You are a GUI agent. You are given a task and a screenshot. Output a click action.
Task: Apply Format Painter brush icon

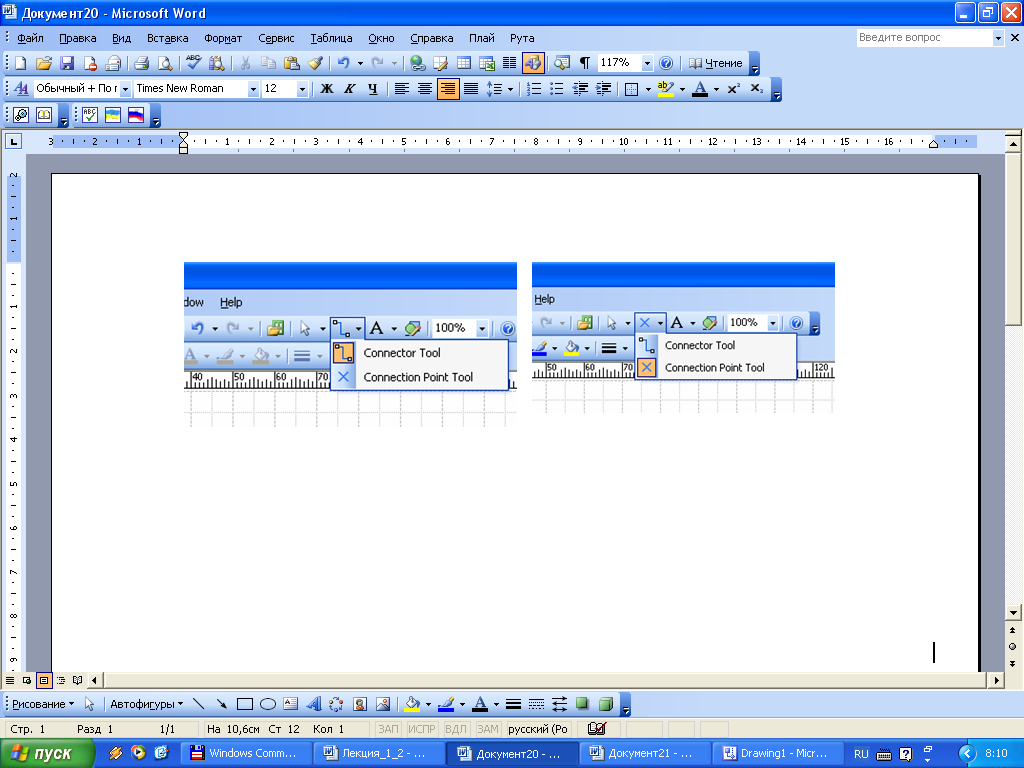pos(315,63)
